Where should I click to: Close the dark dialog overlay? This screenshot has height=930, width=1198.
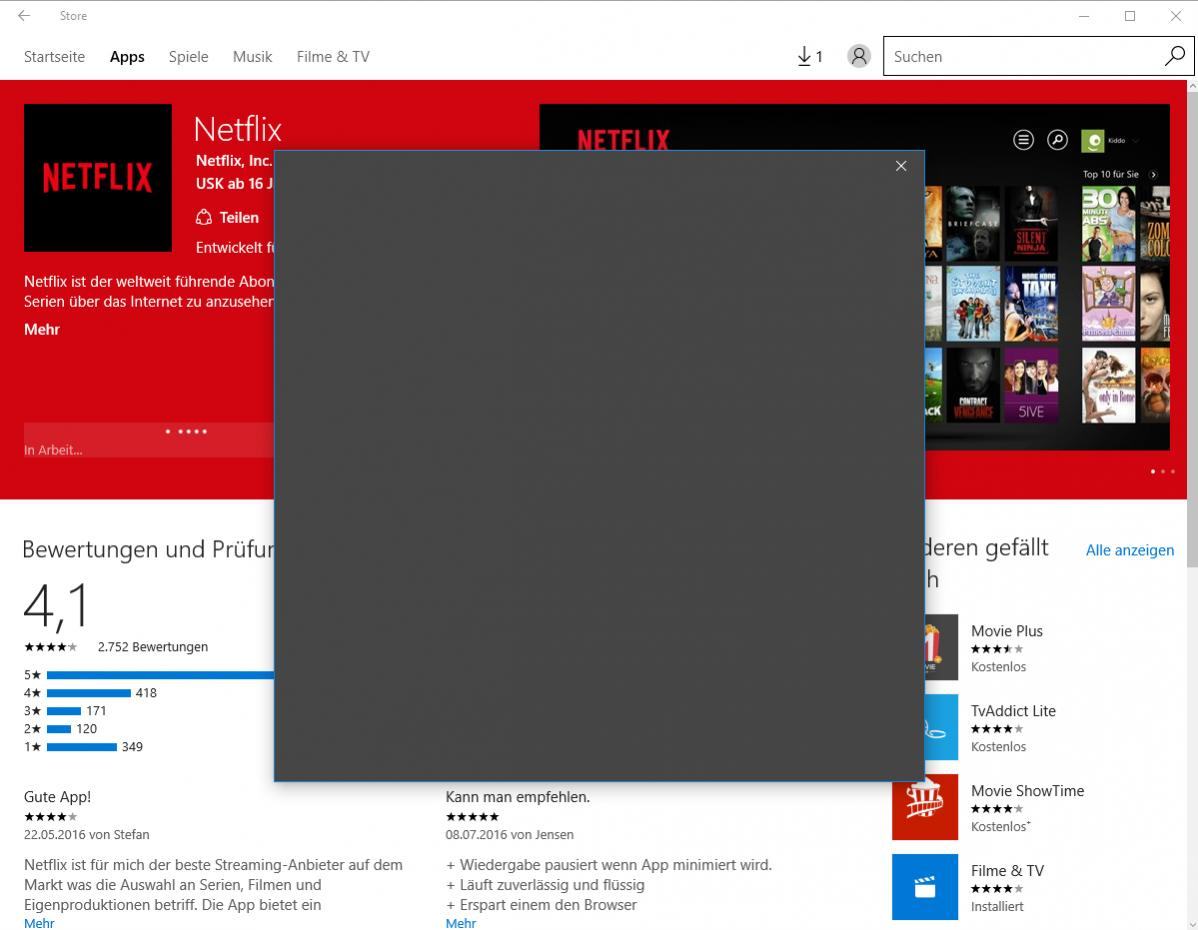pyautogui.click(x=901, y=166)
